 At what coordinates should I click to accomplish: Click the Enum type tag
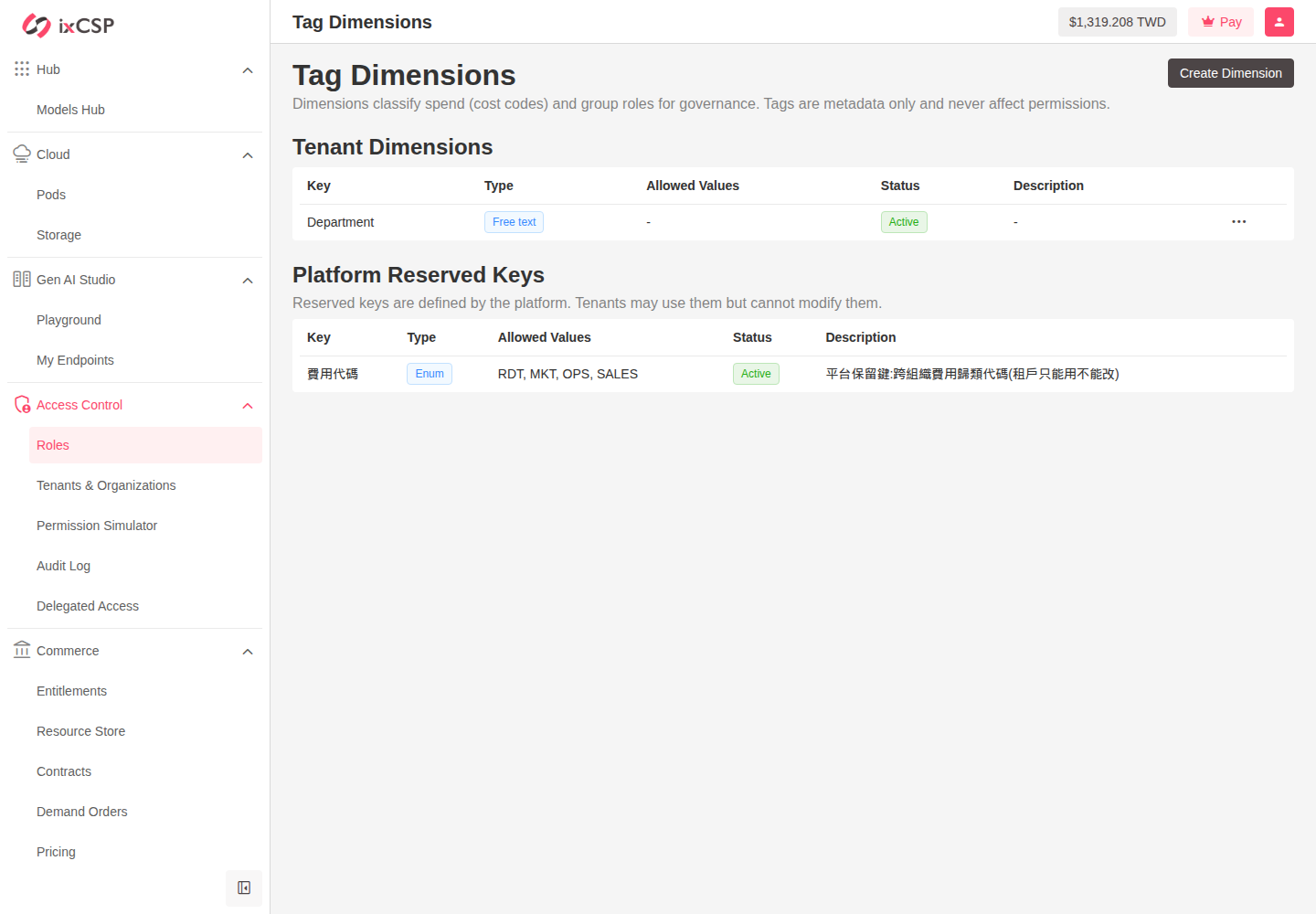pos(430,374)
